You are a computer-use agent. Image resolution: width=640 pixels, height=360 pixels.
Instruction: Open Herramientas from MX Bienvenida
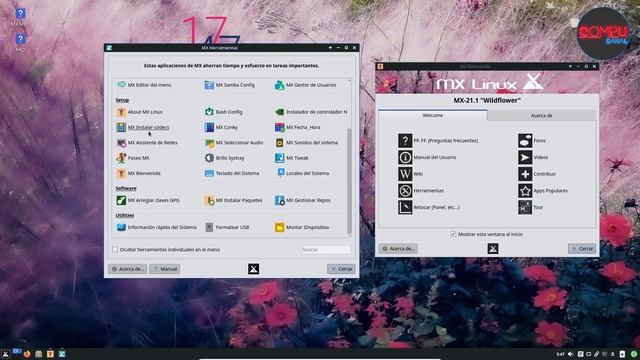pyautogui.click(x=421, y=191)
